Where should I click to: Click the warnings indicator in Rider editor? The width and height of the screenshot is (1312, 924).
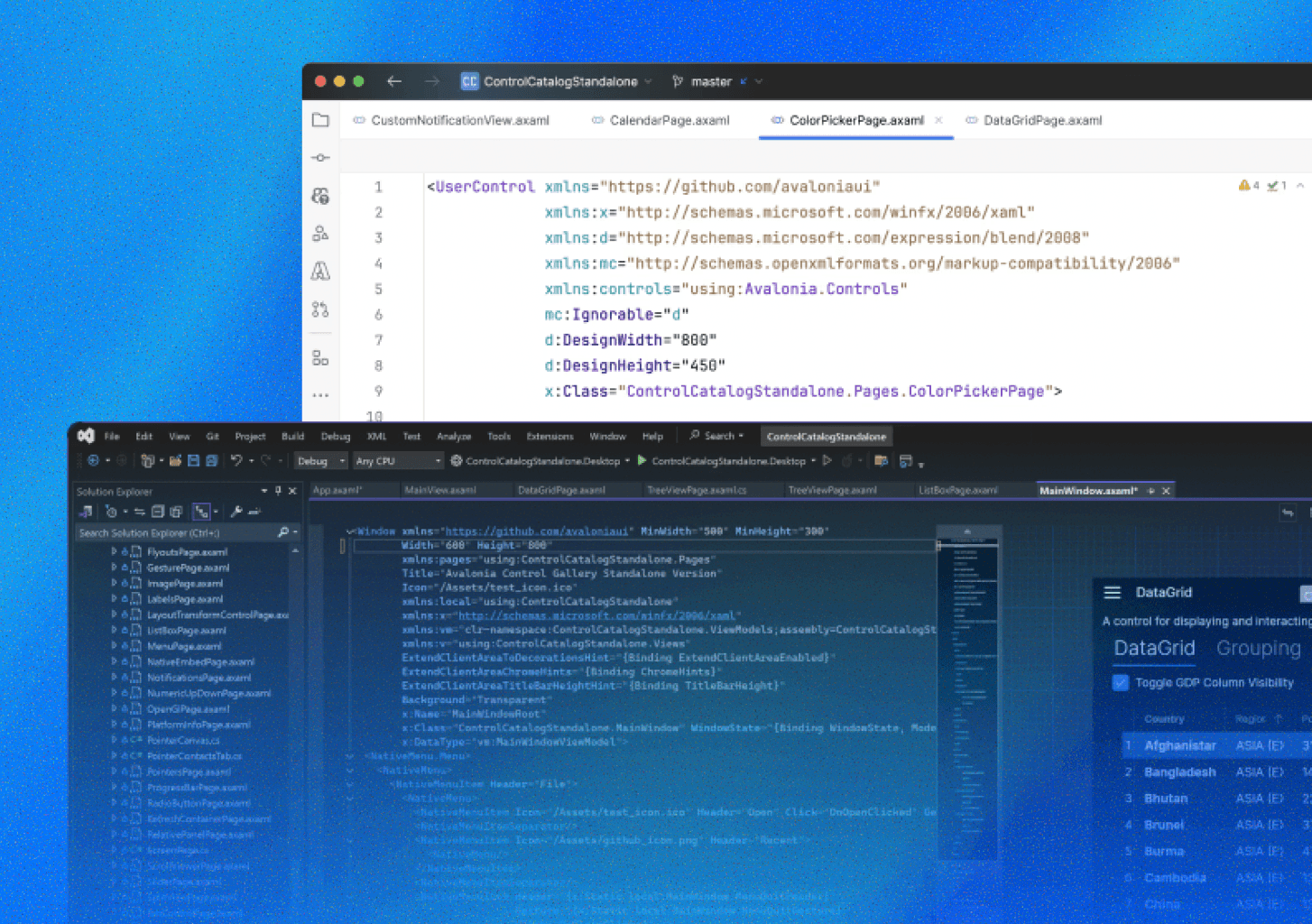click(x=1249, y=186)
